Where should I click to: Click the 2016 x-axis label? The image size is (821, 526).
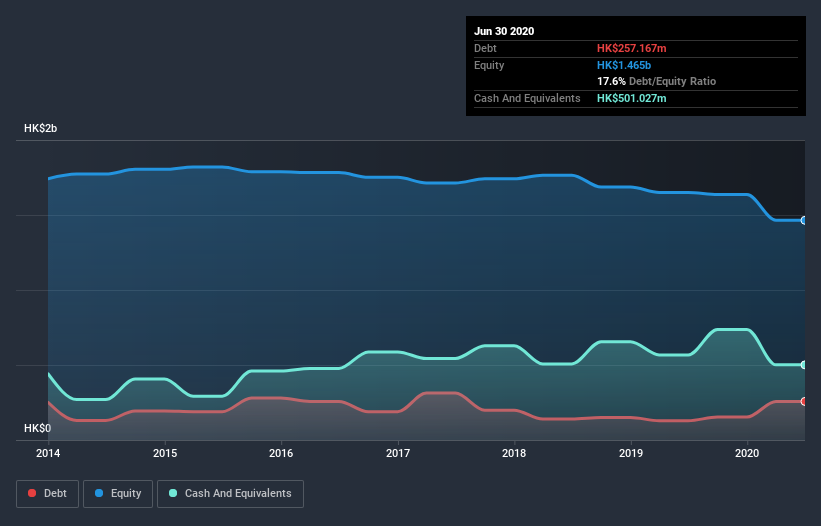[281, 453]
